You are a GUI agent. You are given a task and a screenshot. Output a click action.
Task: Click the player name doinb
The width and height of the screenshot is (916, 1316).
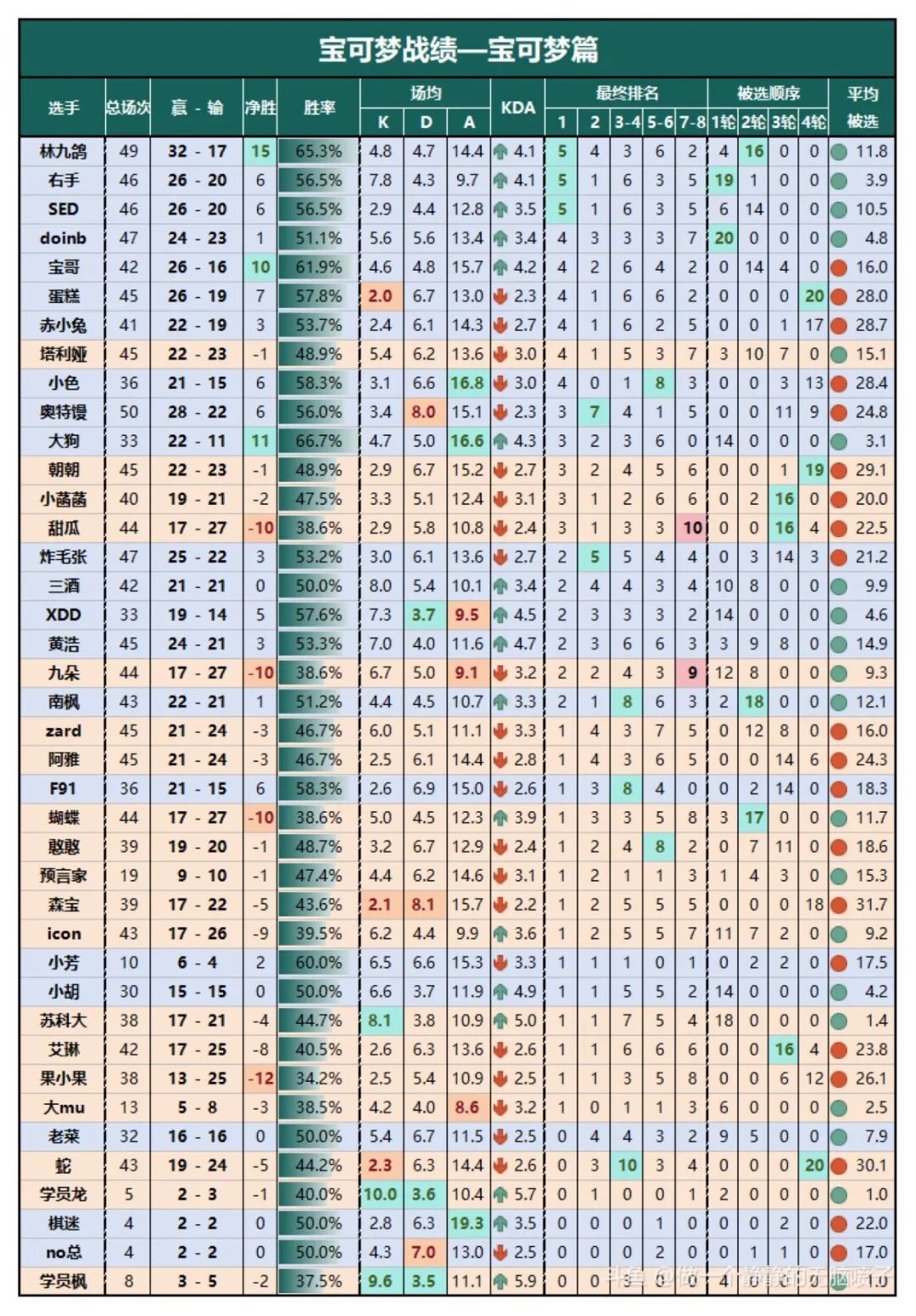tap(63, 238)
